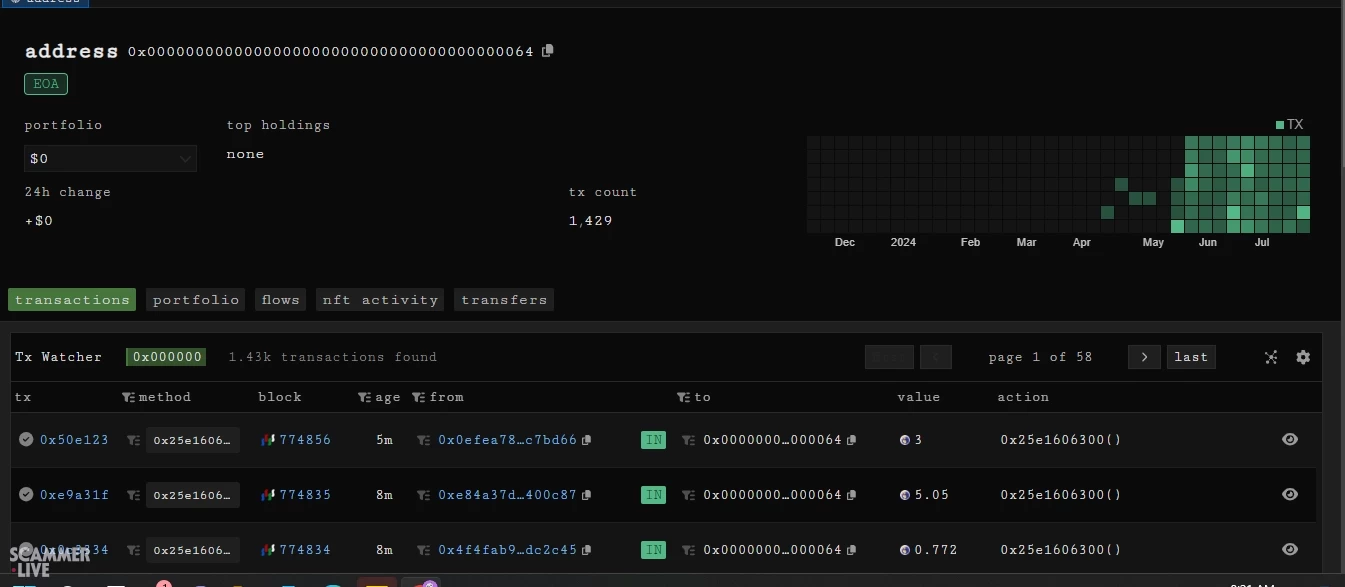
Task: Copy the 0x0efea78…c7bd66 from address
Action: 587,440
